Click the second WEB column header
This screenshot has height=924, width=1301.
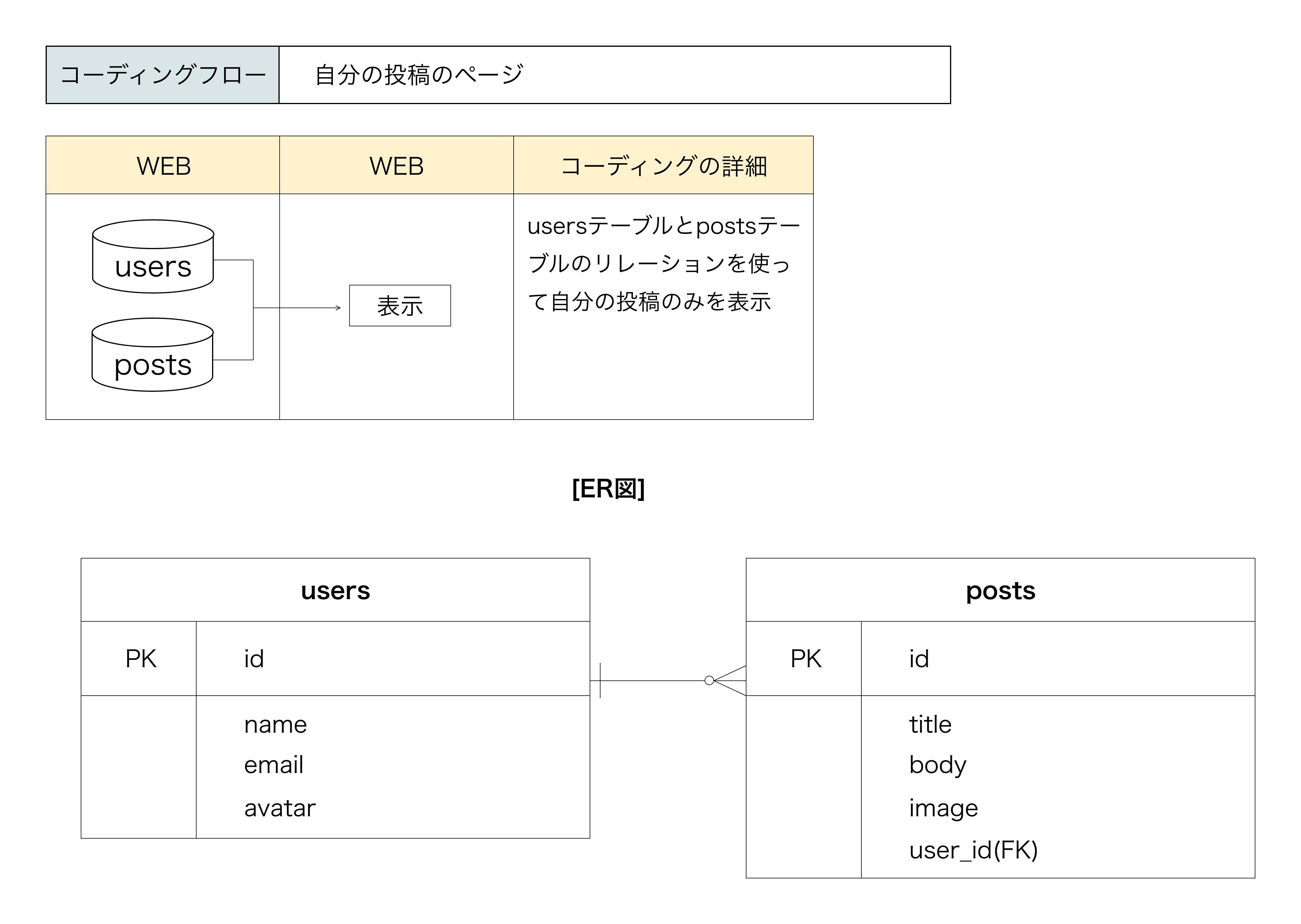(x=396, y=166)
